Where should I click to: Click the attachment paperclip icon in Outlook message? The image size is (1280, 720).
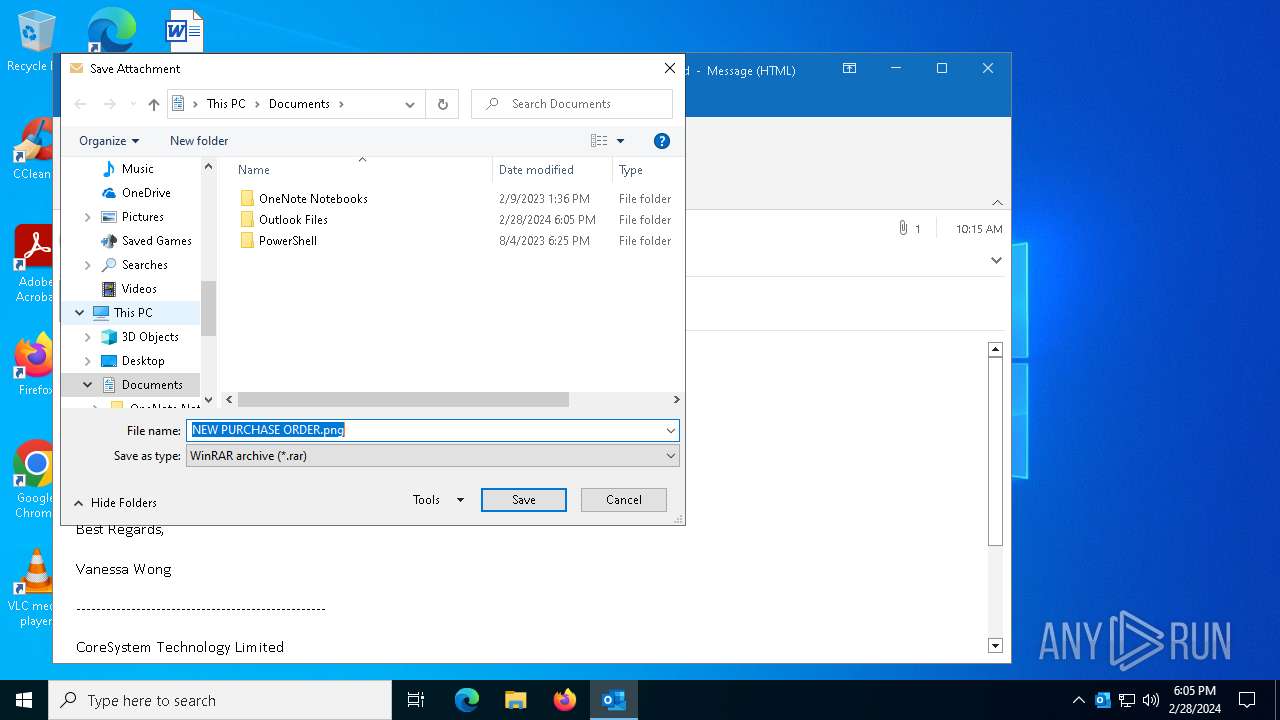(903, 229)
